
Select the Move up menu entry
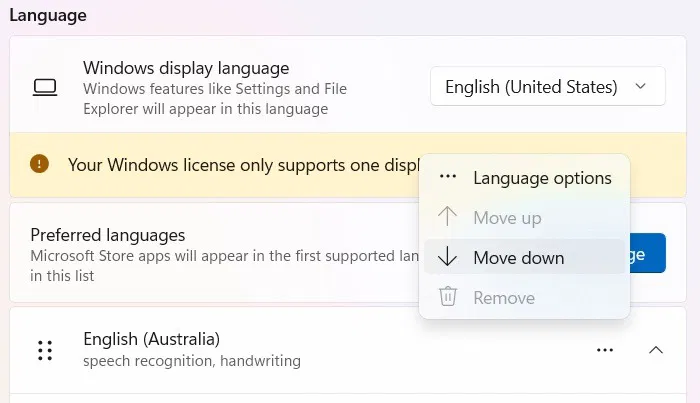click(x=507, y=217)
